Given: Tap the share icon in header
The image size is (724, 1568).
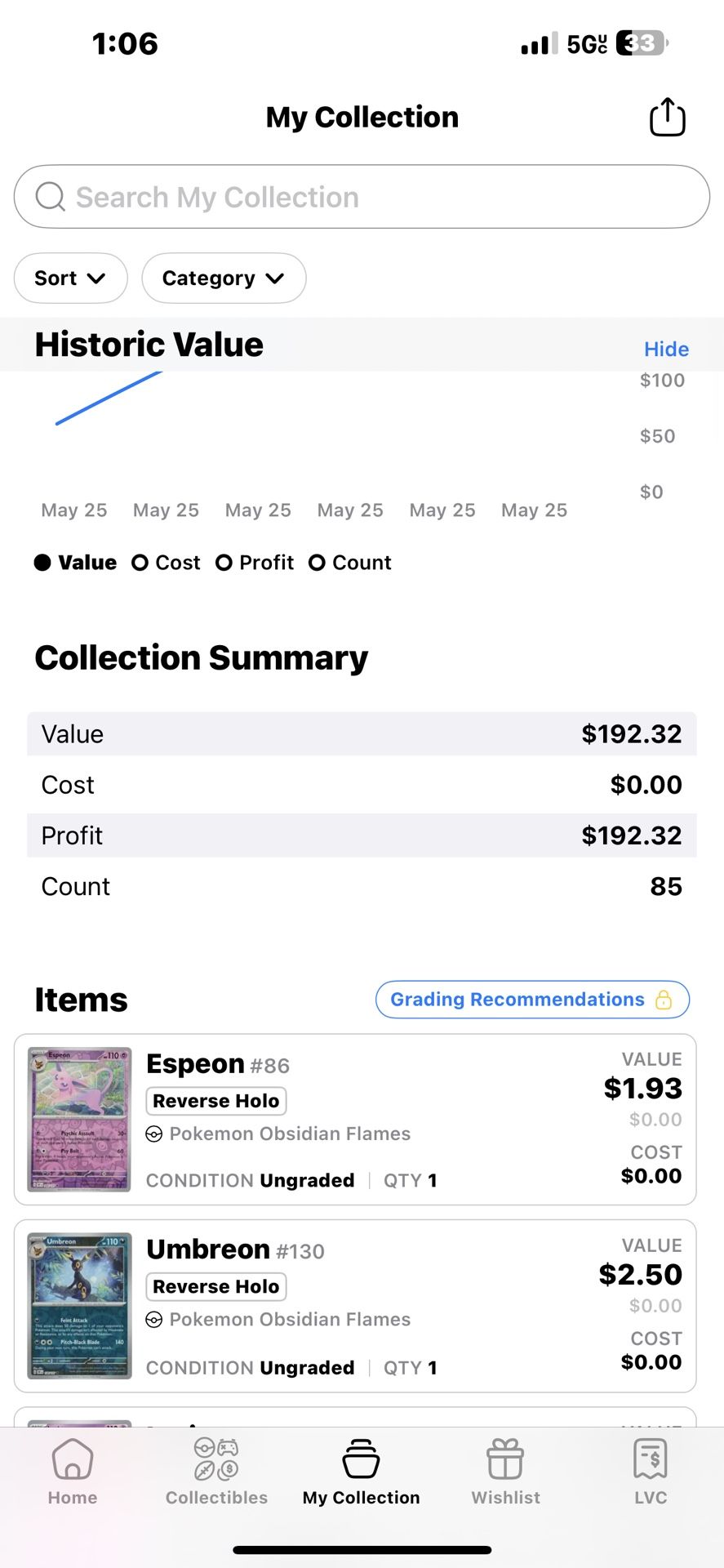Looking at the screenshot, I should click(667, 117).
